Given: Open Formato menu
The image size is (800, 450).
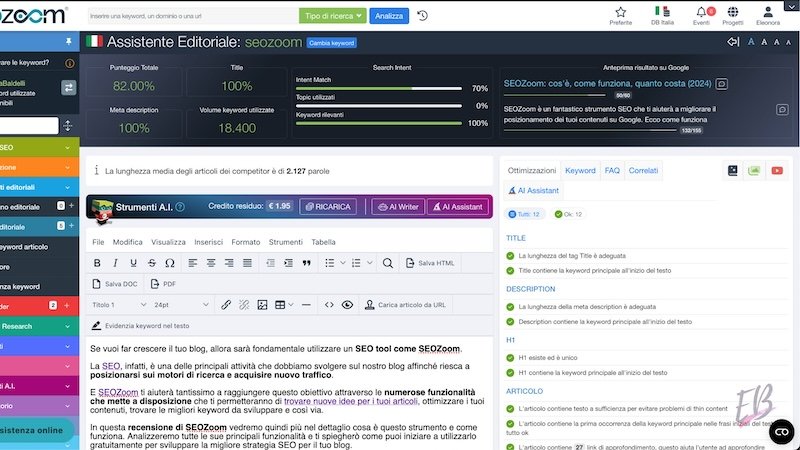Looking at the screenshot, I should pyautogui.click(x=245, y=242).
